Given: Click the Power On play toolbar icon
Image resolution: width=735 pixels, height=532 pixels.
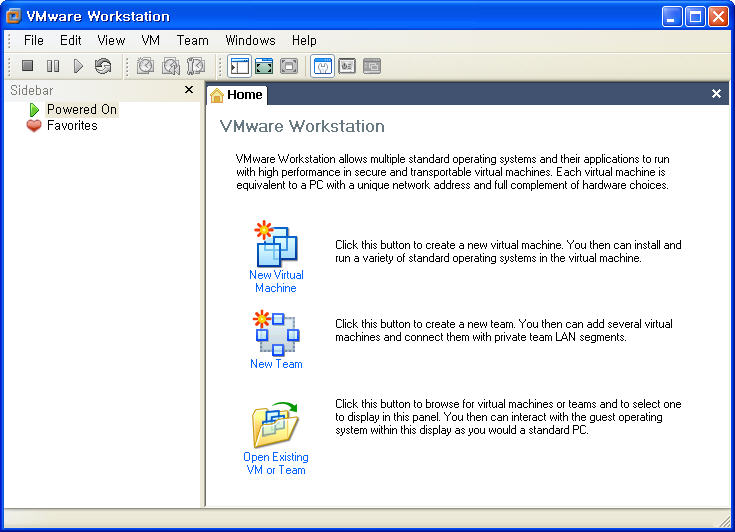Looking at the screenshot, I should click(78, 66).
